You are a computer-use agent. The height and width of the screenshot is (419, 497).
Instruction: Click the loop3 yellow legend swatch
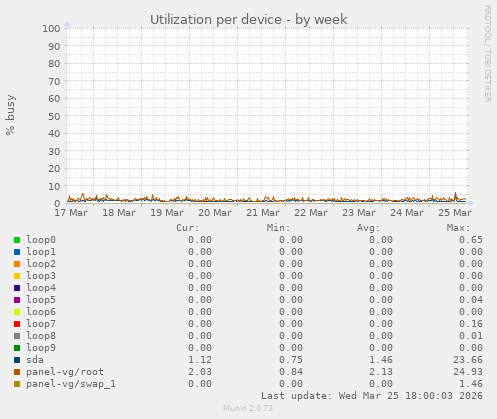click(x=17, y=276)
